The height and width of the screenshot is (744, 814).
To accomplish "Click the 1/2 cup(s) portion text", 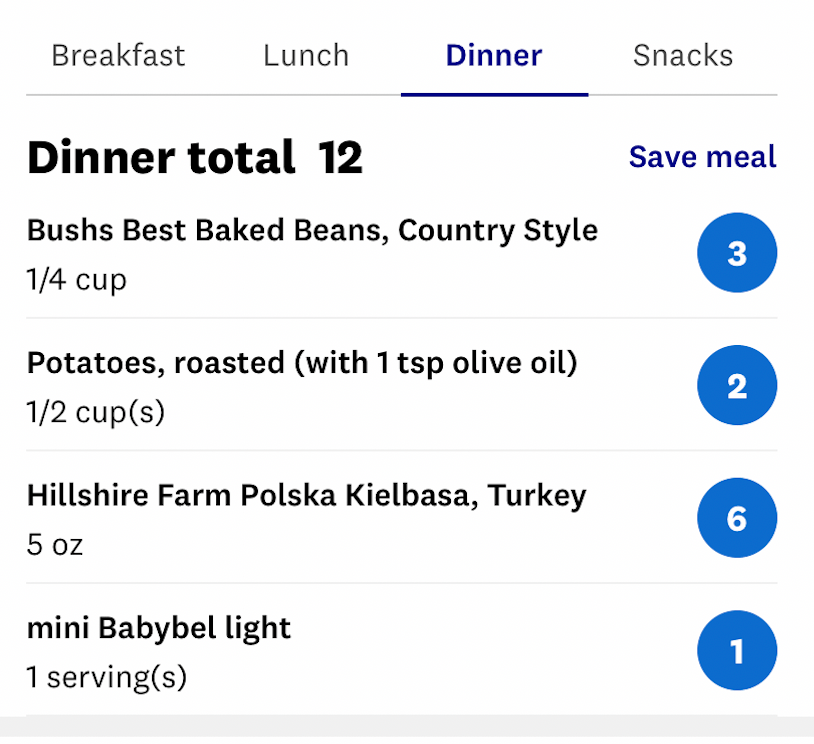I will click(x=96, y=412).
